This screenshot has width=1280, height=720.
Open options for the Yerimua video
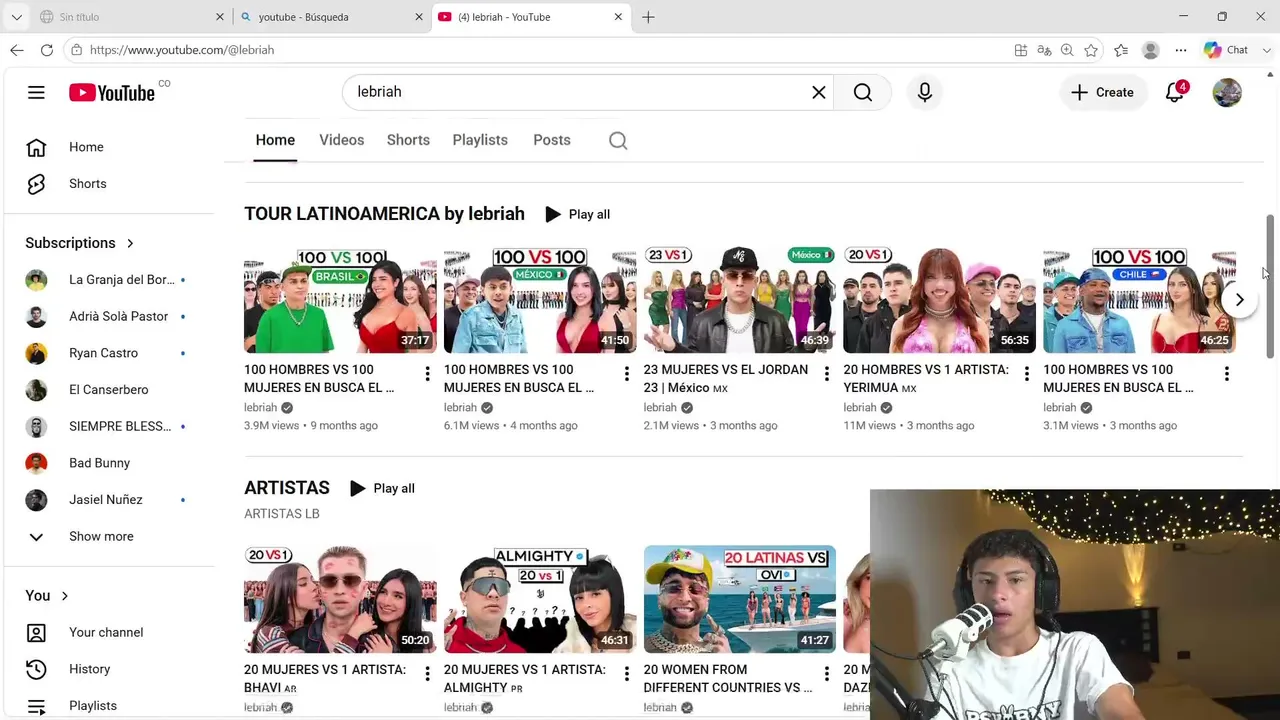pyautogui.click(x=1026, y=374)
